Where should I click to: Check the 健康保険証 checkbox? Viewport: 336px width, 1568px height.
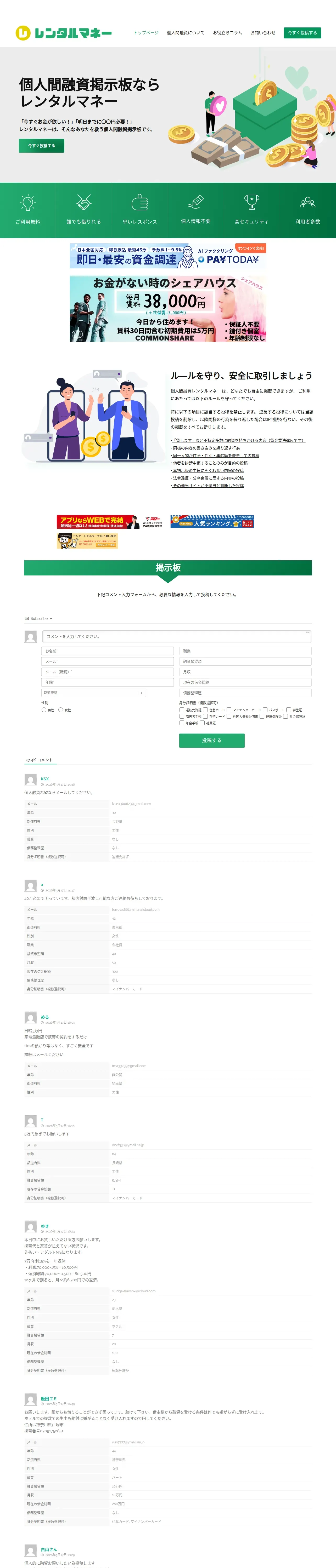(x=262, y=716)
